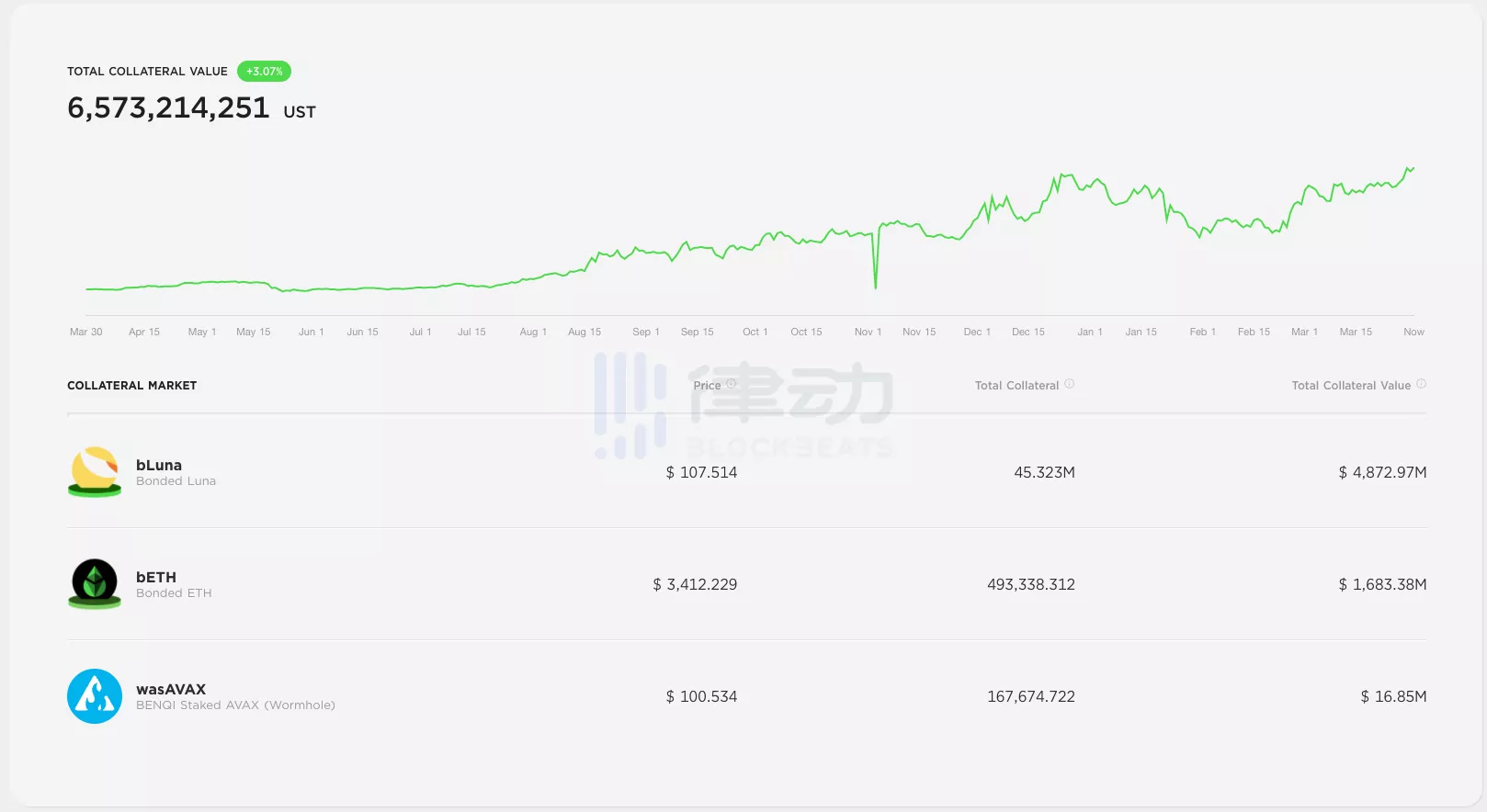Click the bETH token icon

pos(95,583)
